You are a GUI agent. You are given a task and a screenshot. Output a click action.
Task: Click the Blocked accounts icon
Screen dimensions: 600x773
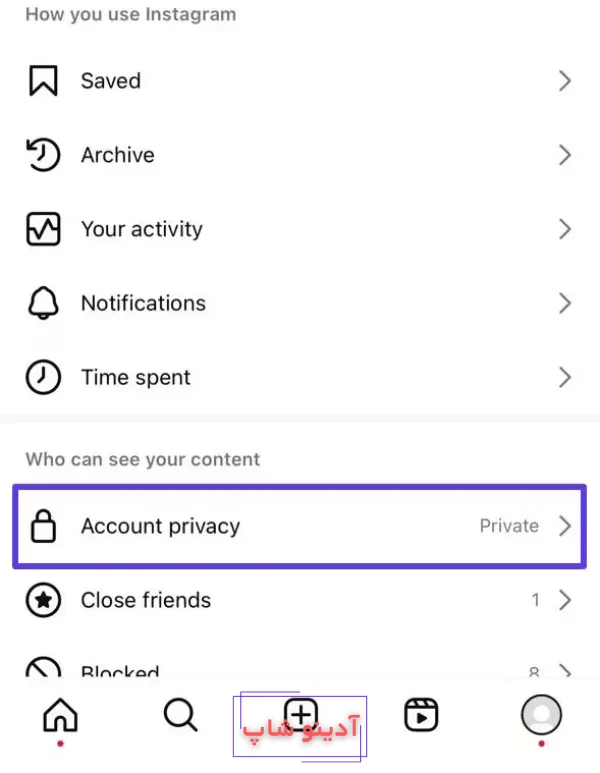[43, 670]
